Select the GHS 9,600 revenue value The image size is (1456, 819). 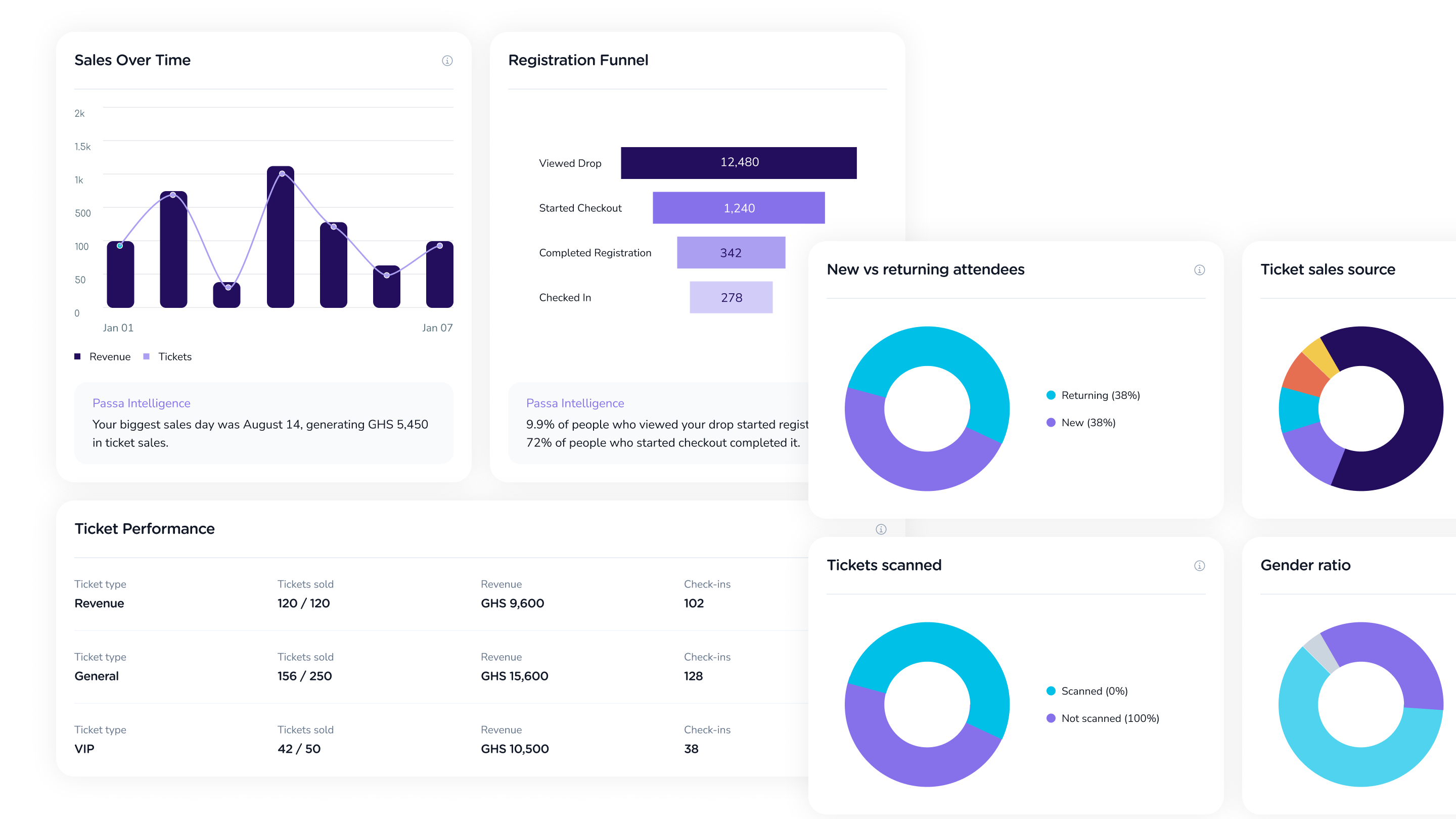[513, 603]
